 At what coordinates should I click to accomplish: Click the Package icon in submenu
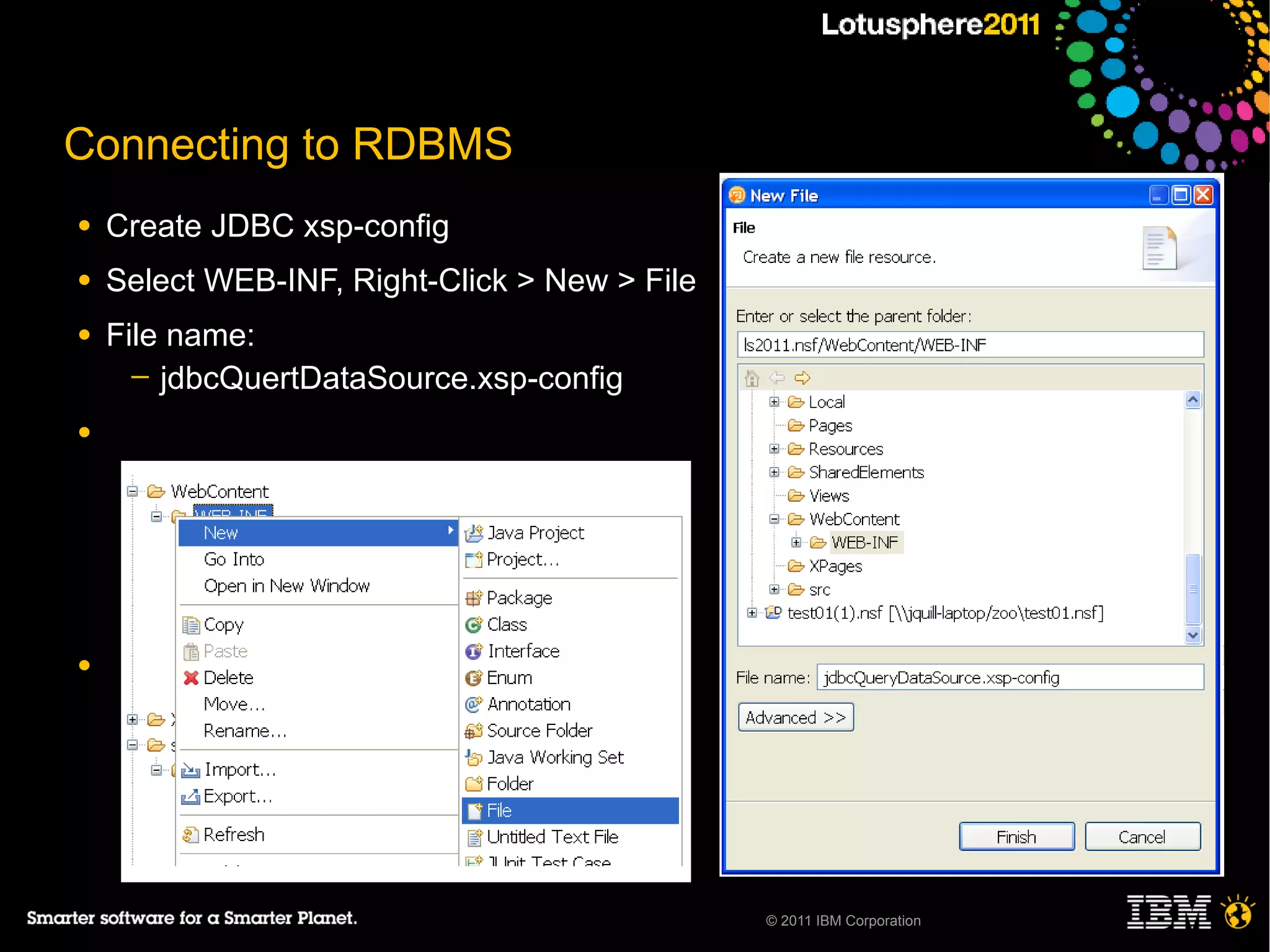[x=474, y=598]
